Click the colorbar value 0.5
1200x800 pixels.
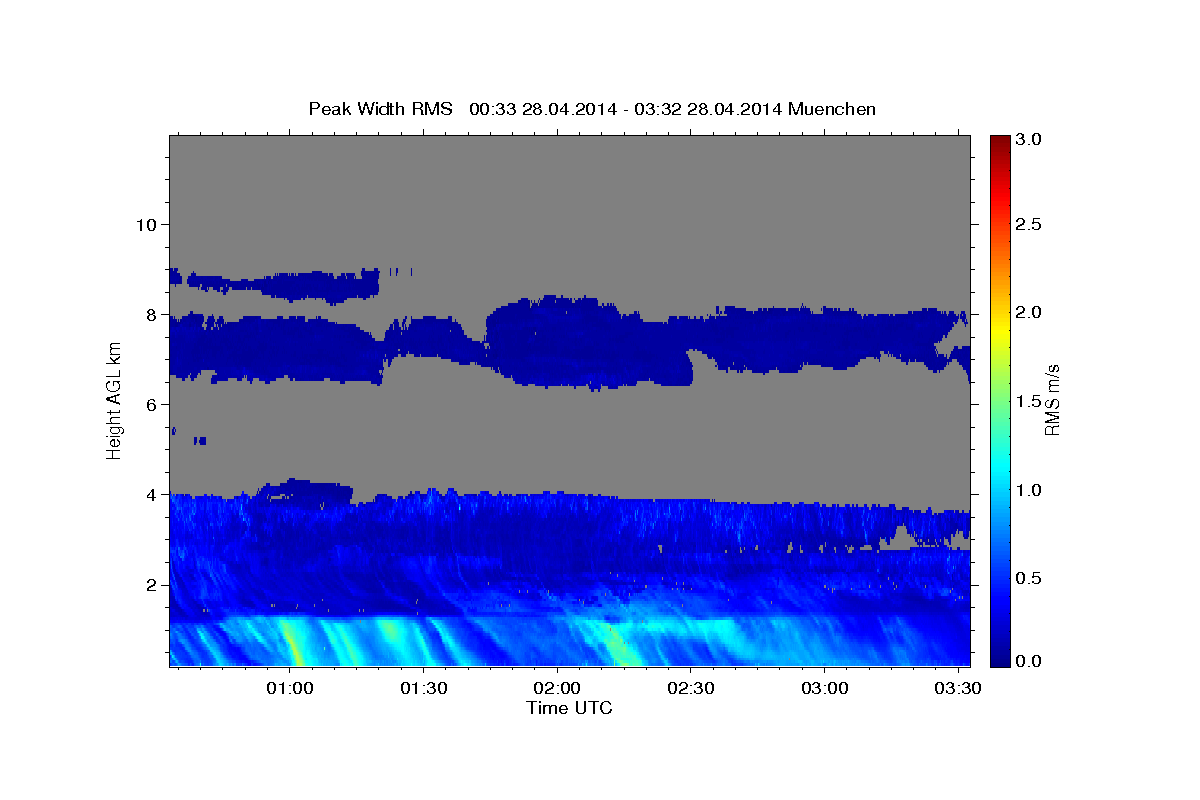pos(1029,578)
